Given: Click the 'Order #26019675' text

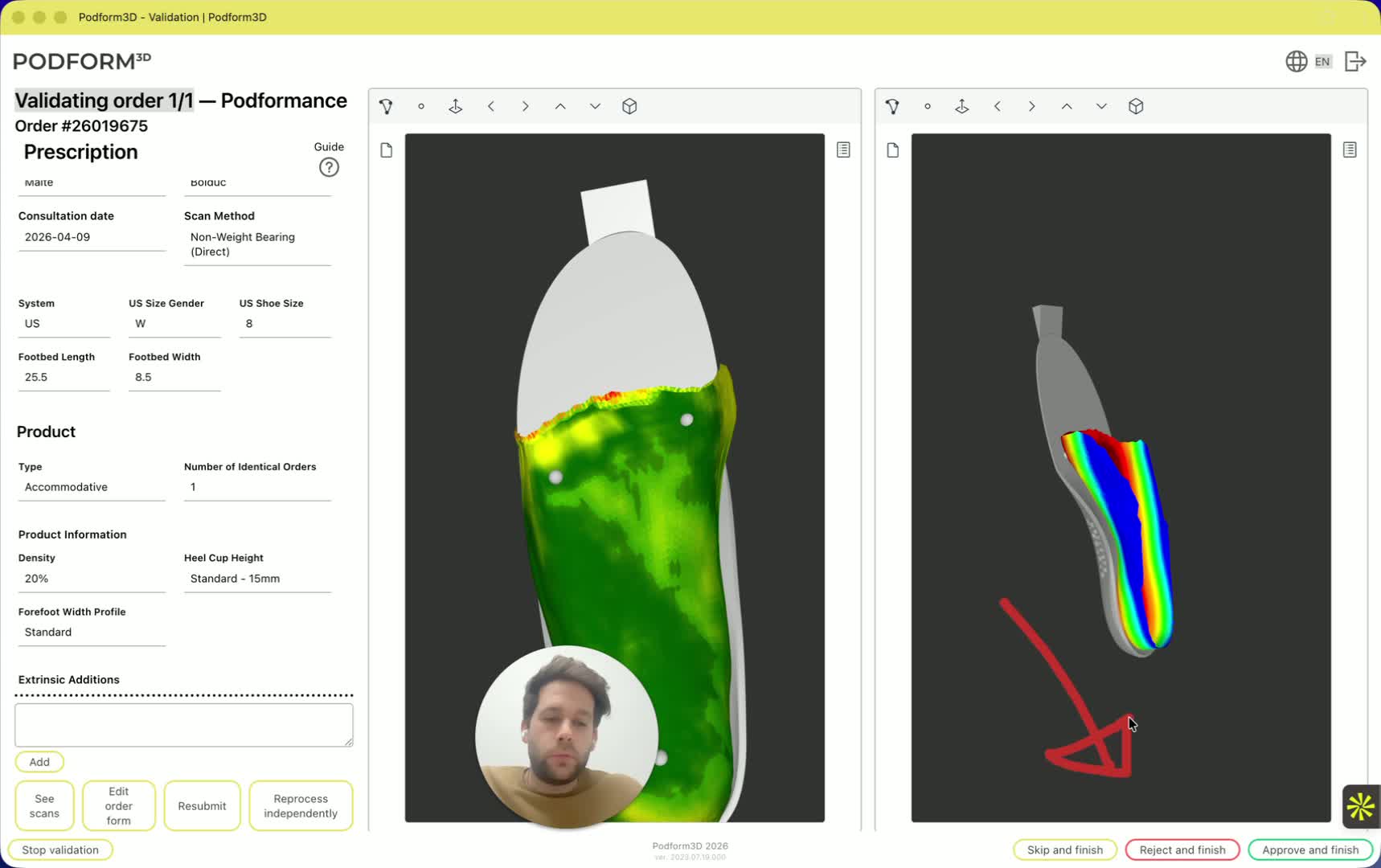Looking at the screenshot, I should [x=81, y=126].
